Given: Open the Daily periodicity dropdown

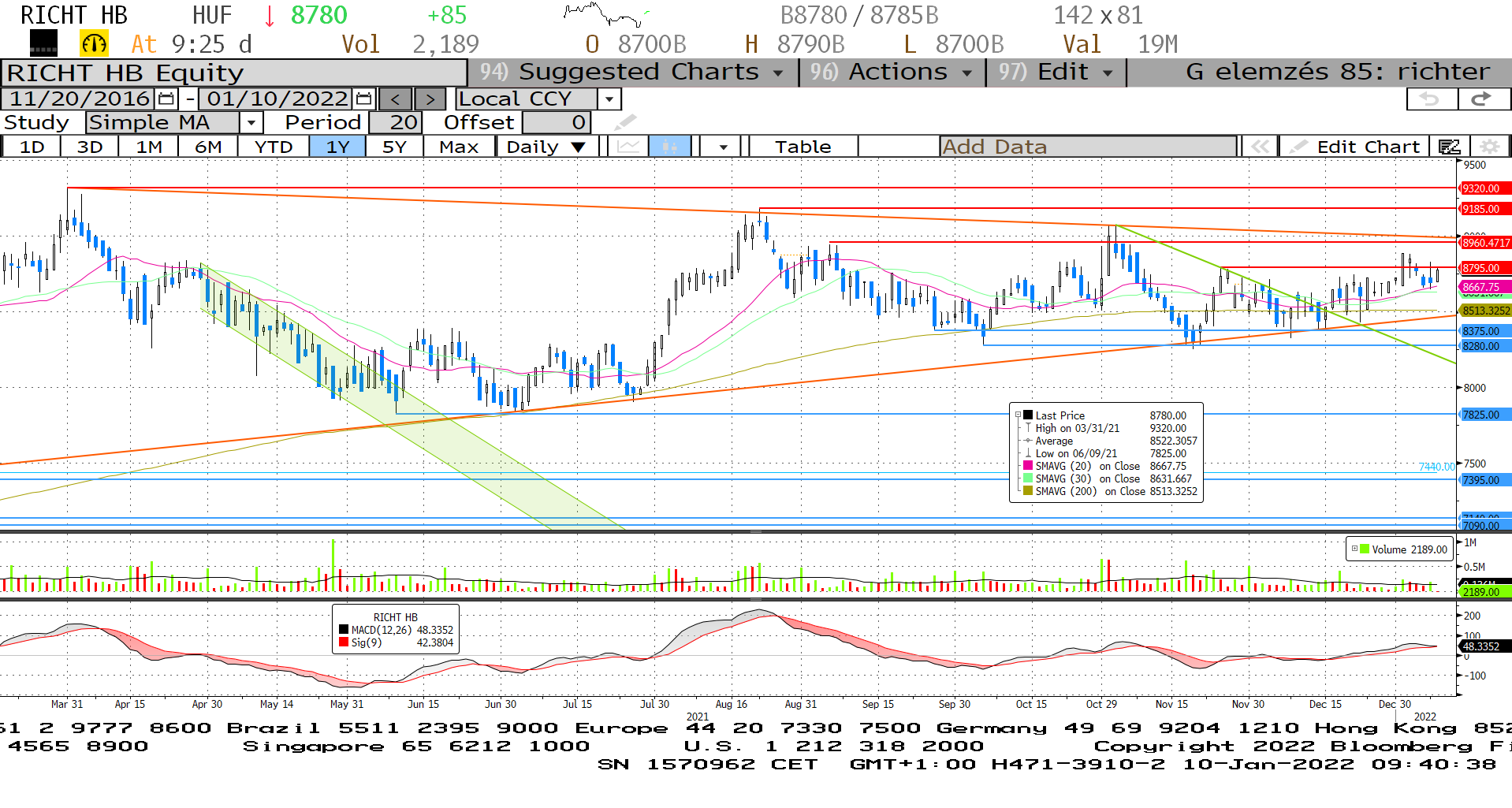Looking at the screenshot, I should [547, 147].
